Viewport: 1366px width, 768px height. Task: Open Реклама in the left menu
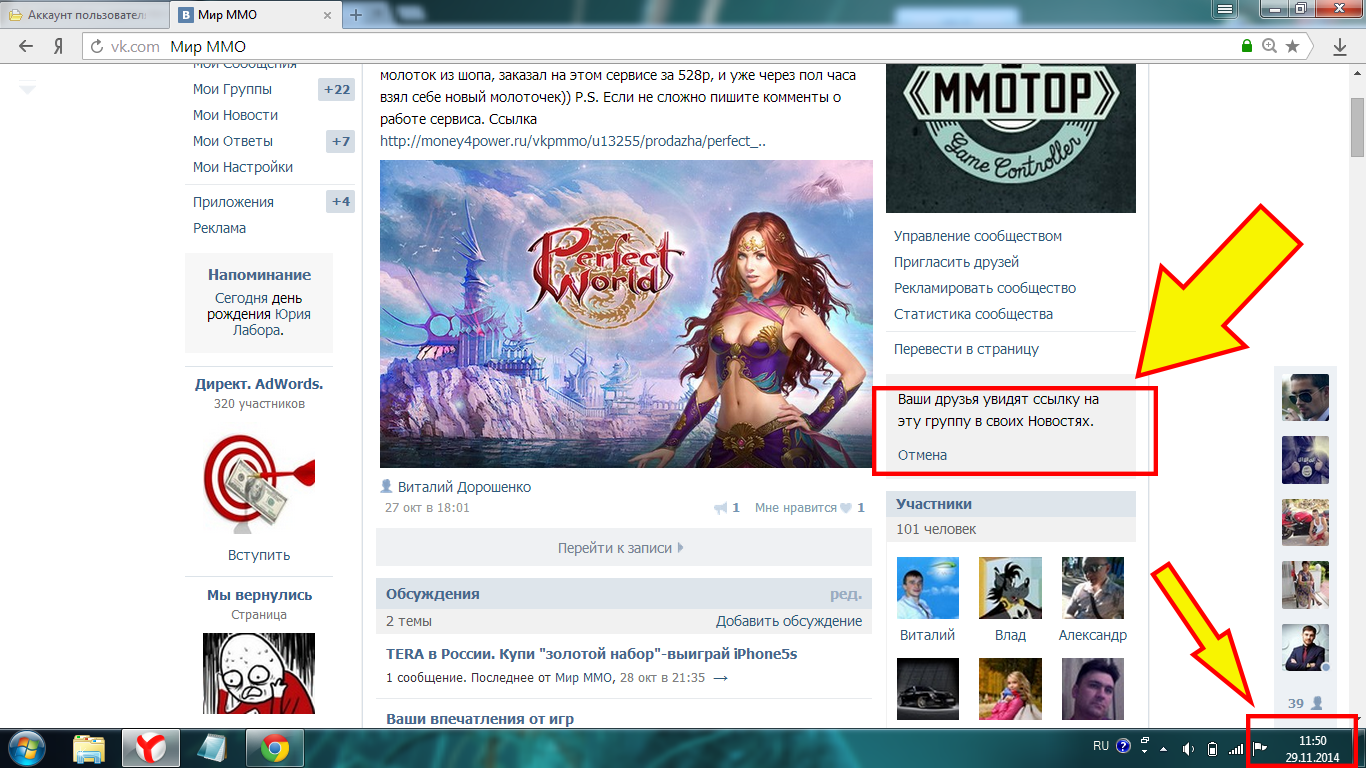pyautogui.click(x=219, y=228)
